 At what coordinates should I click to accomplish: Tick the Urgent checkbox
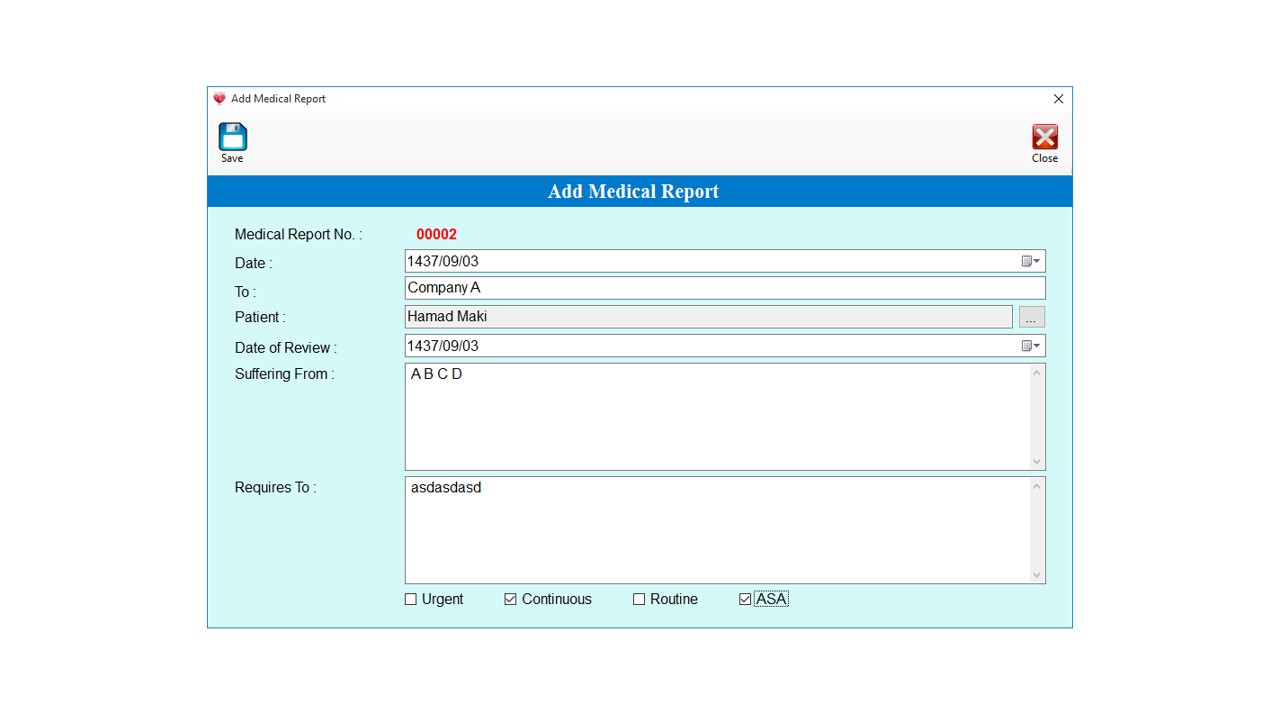(410, 599)
